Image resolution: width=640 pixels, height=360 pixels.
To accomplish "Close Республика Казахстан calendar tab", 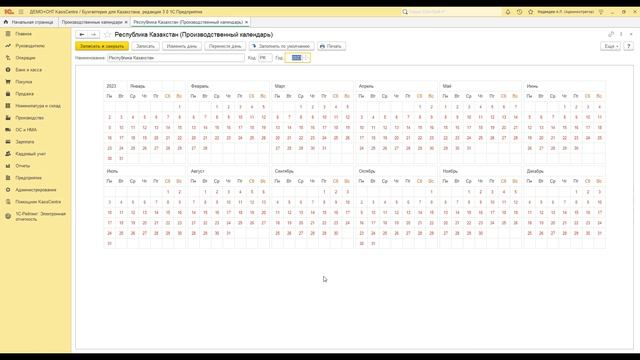I will [x=247, y=22].
